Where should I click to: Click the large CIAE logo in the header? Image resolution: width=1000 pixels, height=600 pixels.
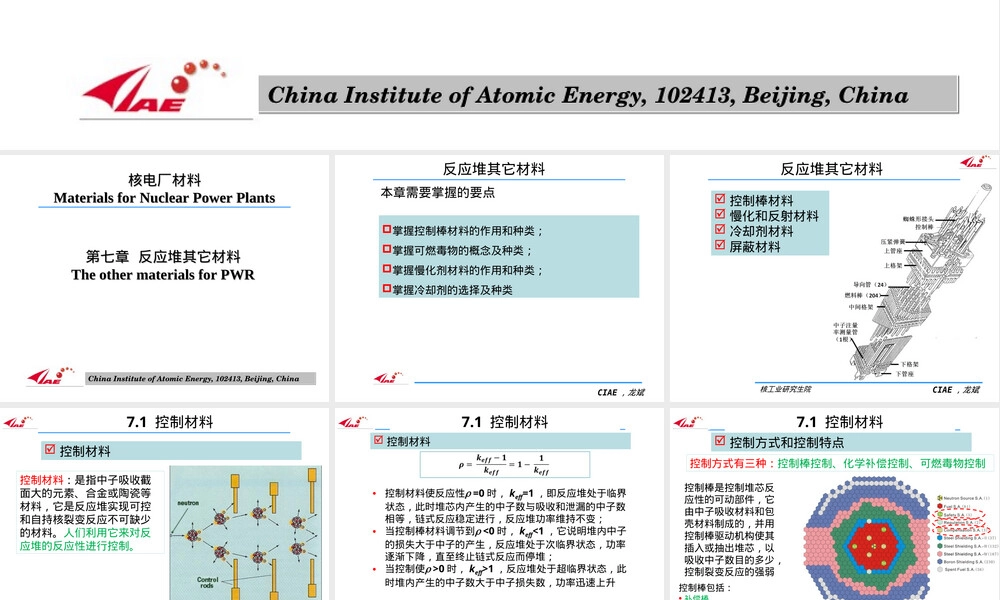coord(154,87)
